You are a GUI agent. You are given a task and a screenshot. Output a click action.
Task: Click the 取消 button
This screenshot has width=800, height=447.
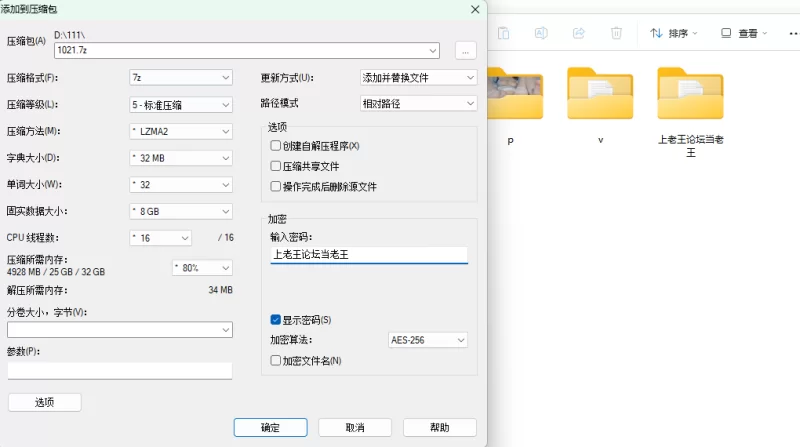(x=354, y=427)
